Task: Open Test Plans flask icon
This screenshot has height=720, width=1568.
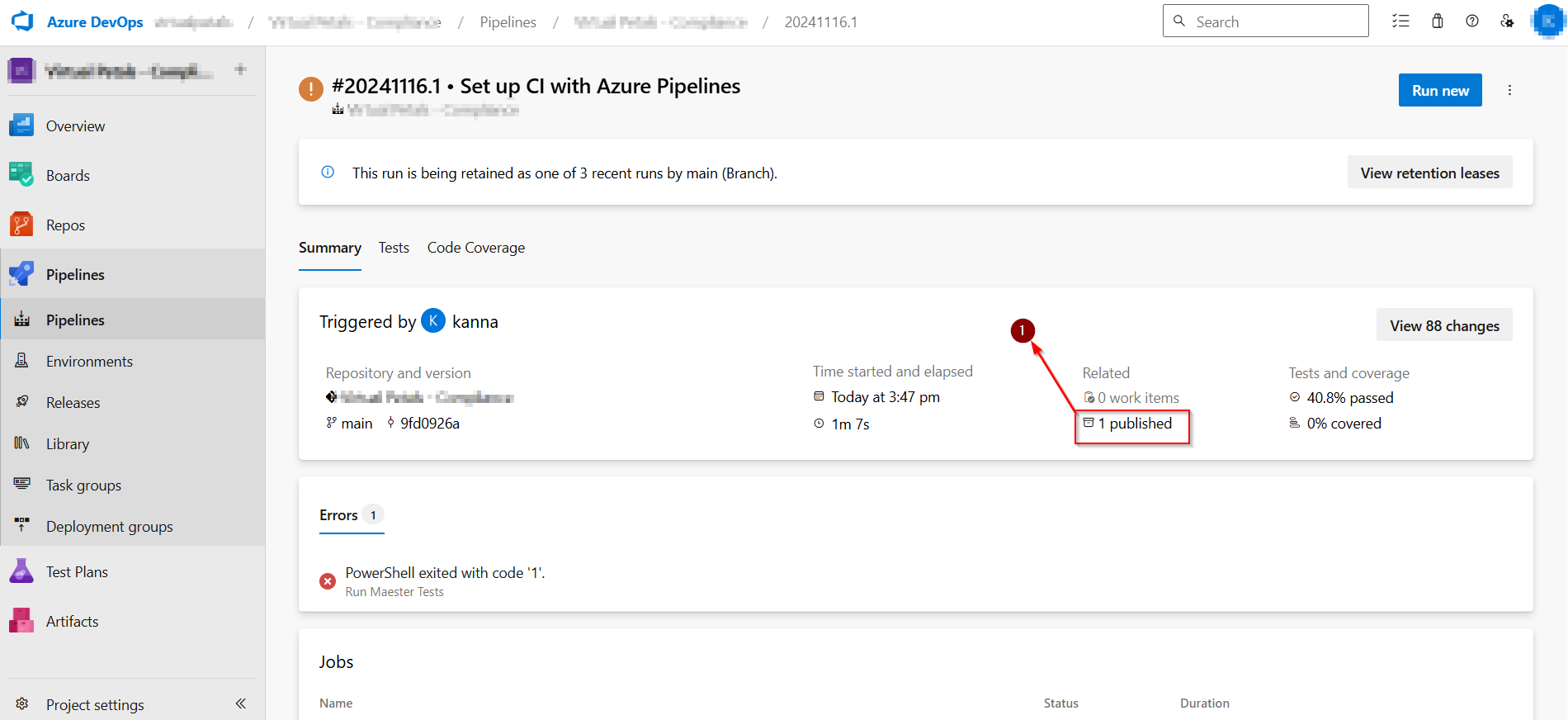Action: (21, 571)
